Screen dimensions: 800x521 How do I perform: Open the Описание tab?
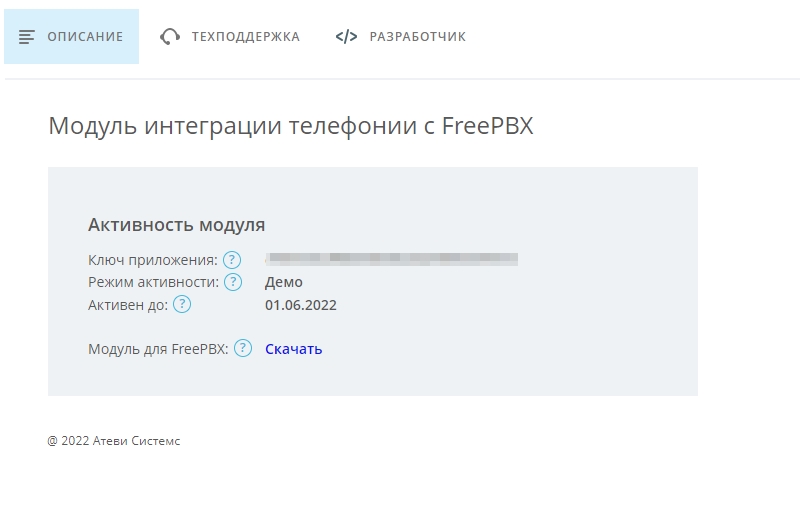click(84, 37)
